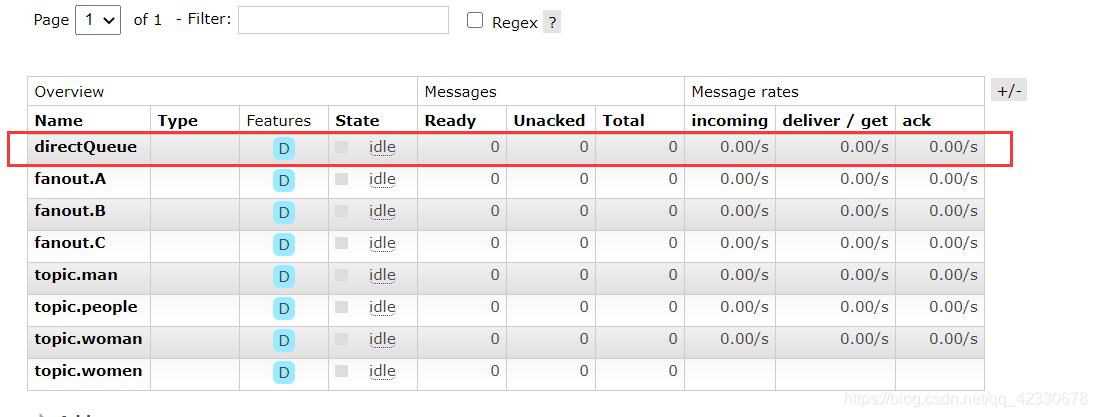Sort by the Type column header
This screenshot has height=417, width=1097.
pyautogui.click(x=178, y=120)
